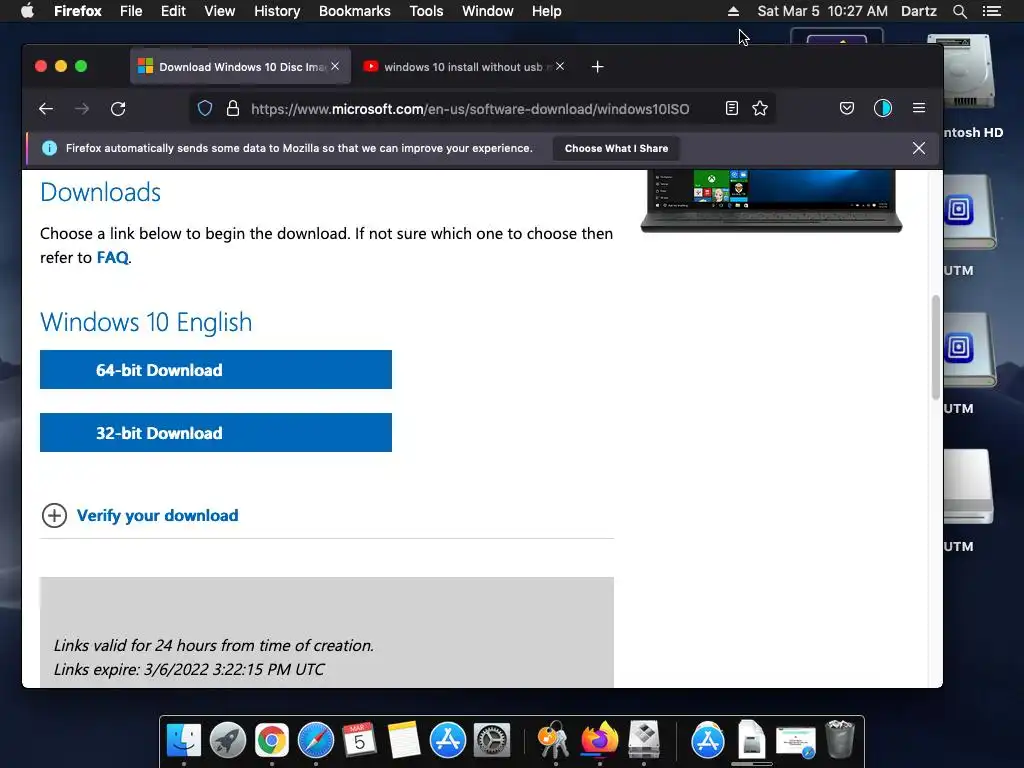1024x768 pixels.
Task: Click the date and time in menu bar
Action: tap(822, 11)
